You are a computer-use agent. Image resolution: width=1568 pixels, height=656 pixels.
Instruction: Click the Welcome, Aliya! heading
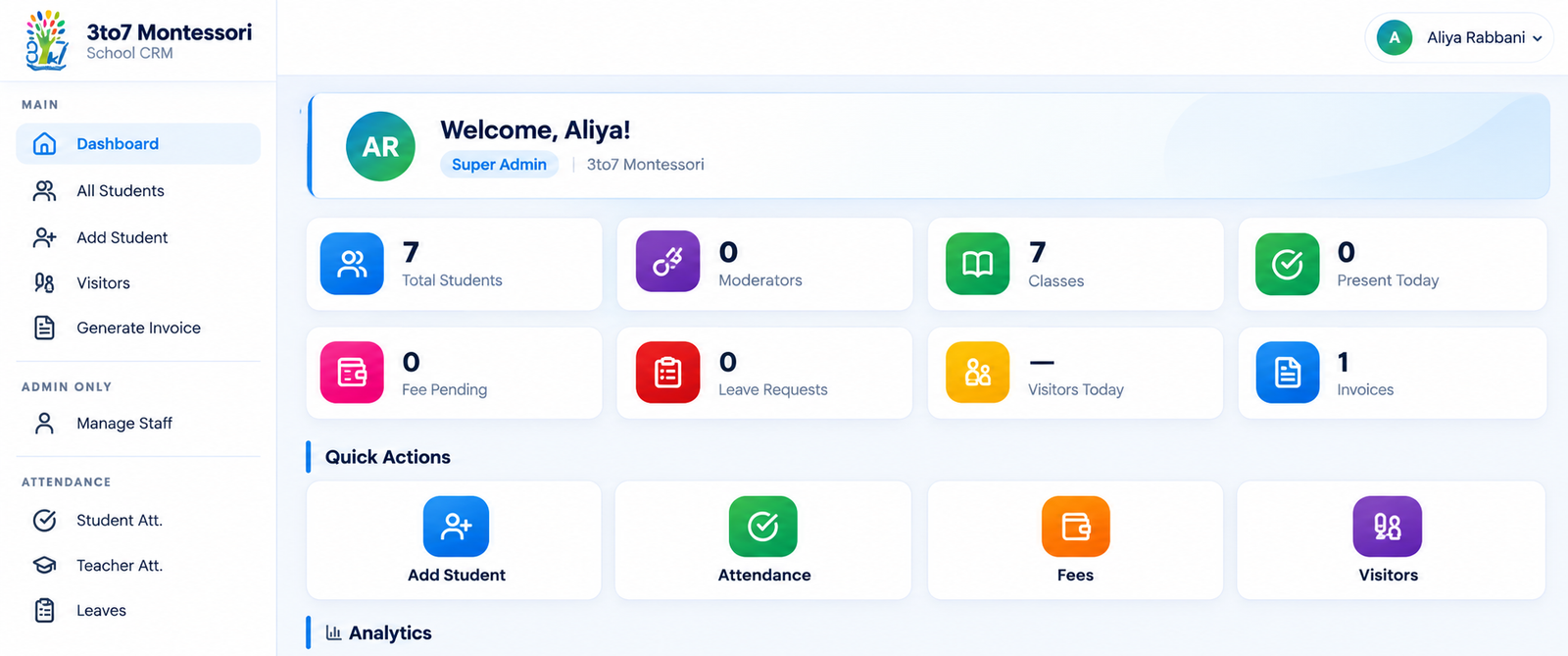tap(535, 130)
